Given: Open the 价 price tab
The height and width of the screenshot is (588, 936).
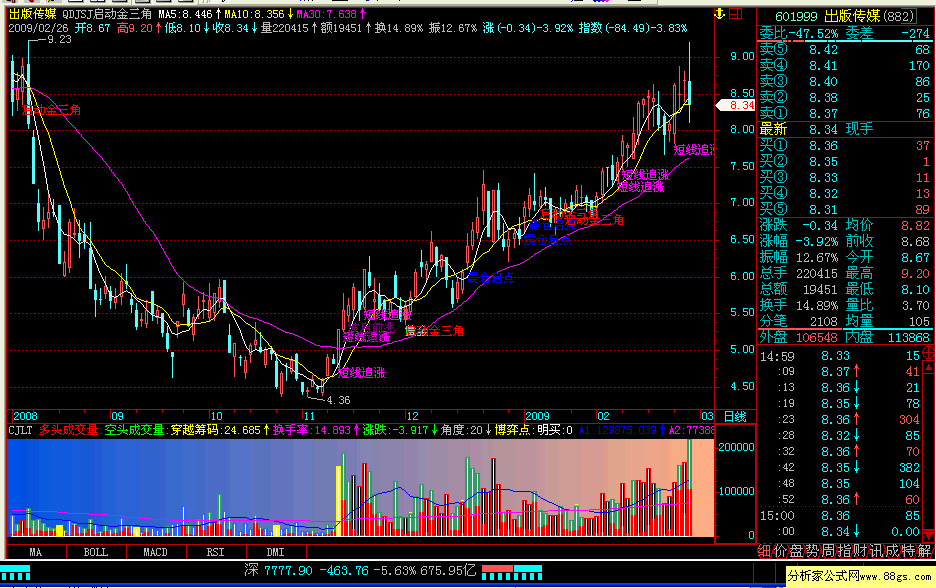Looking at the screenshot, I should pyautogui.click(x=780, y=551).
